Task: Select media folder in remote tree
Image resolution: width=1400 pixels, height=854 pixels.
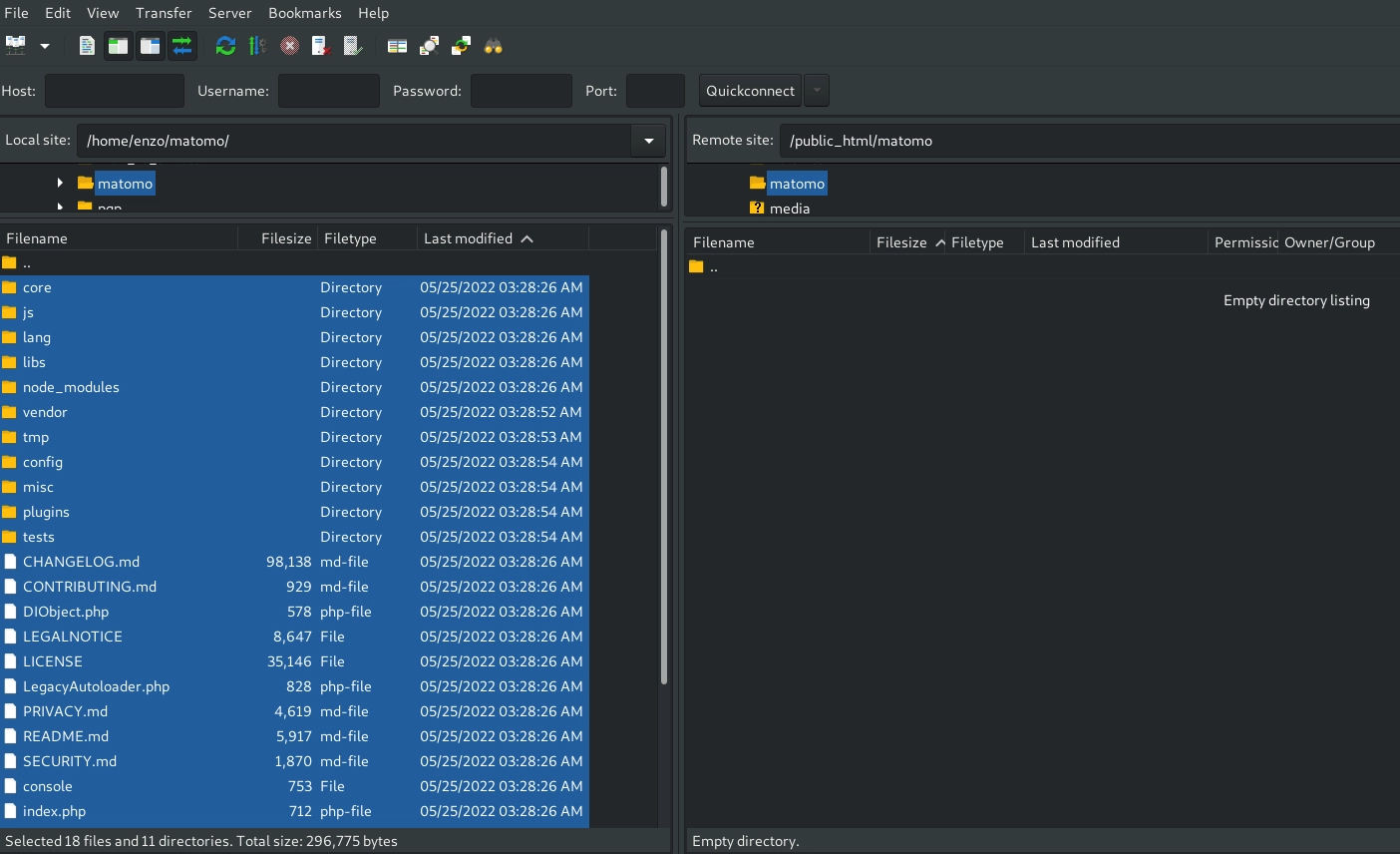Action: pos(790,209)
